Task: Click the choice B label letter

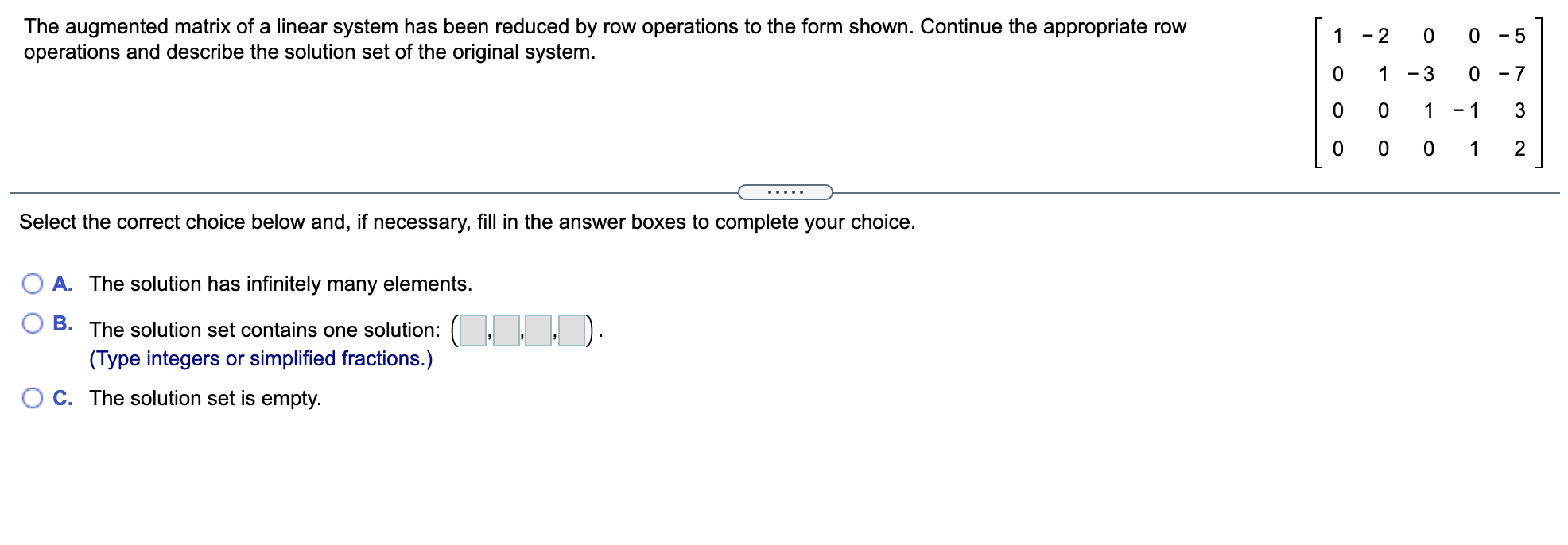Action: click(x=64, y=323)
